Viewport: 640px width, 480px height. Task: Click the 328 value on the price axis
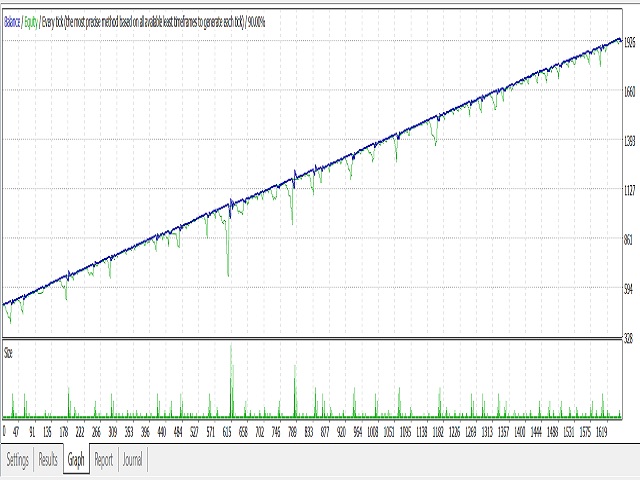628,338
